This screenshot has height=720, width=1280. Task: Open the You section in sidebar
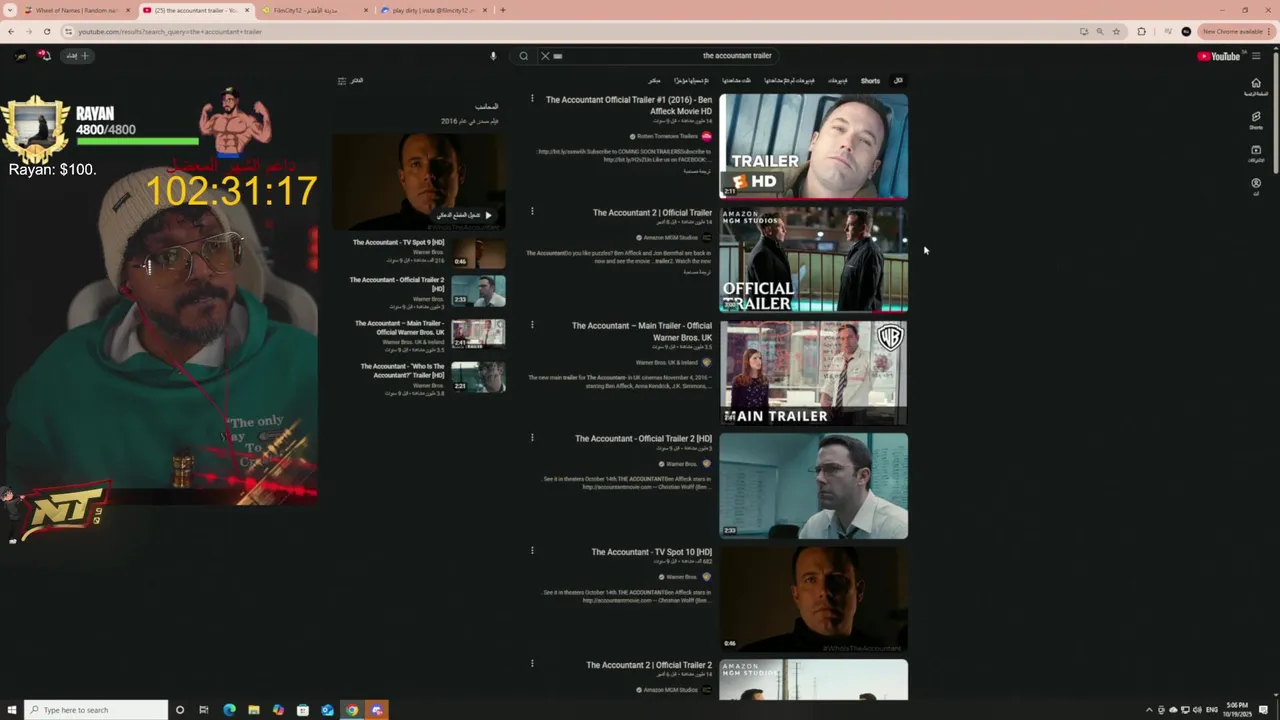1256,186
